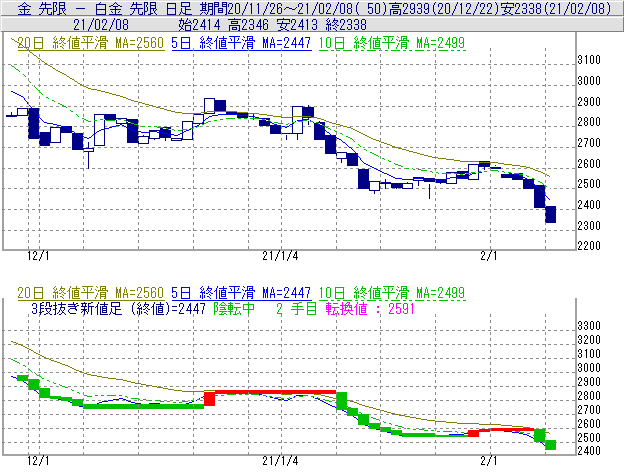The width and height of the screenshot is (624, 473).
Task: Click the last candlestick on upper chart
Action: (x=550, y=214)
